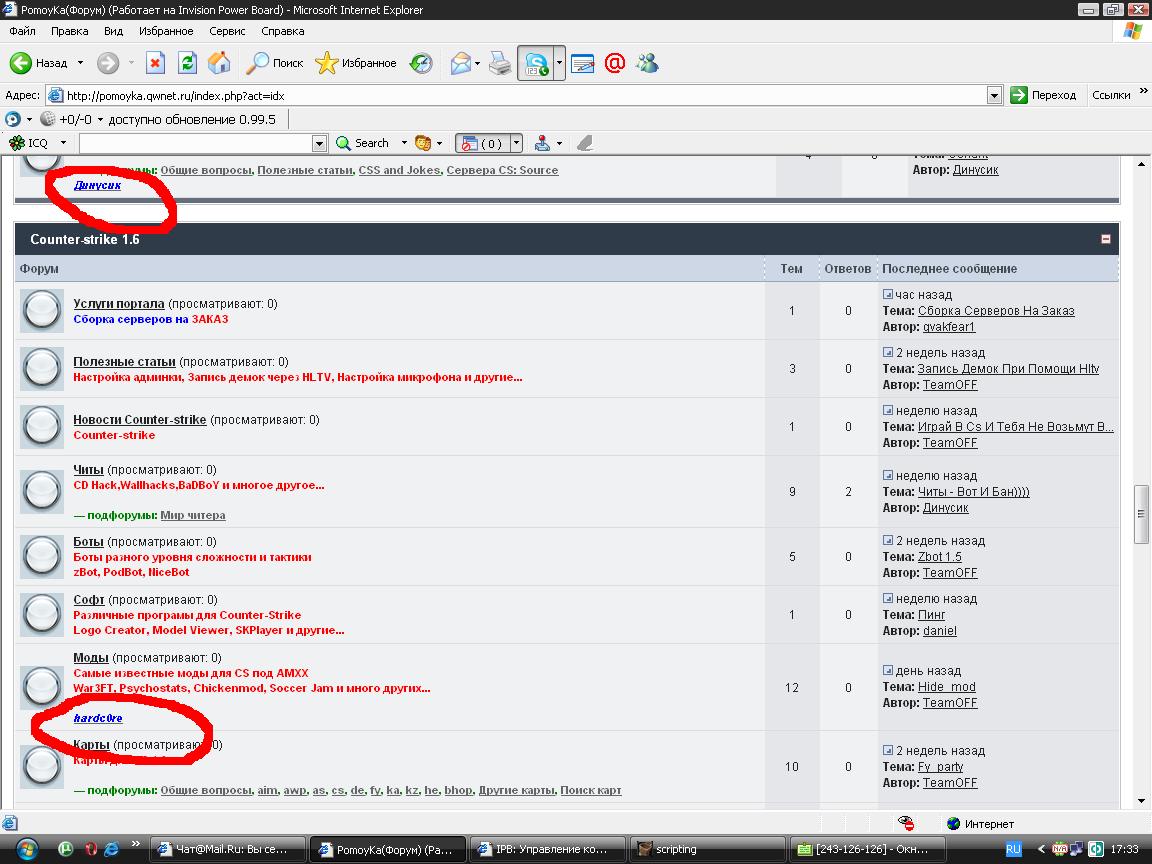Screen dimensions: 1152x864
Task: Go to last post icon for Zbot 1.5
Action: [x=888, y=540]
